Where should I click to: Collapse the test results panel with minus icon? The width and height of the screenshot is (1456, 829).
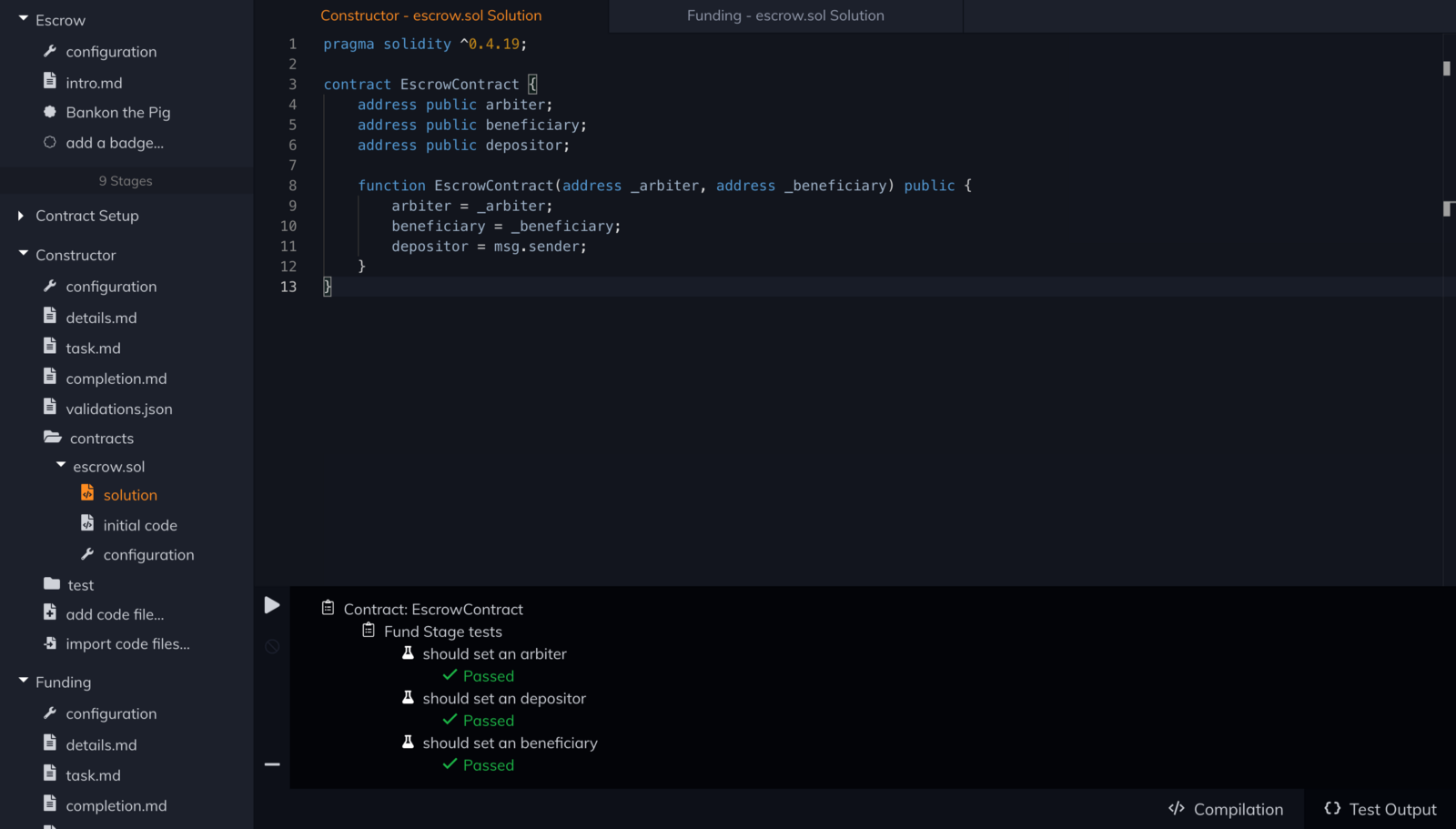[271, 763]
